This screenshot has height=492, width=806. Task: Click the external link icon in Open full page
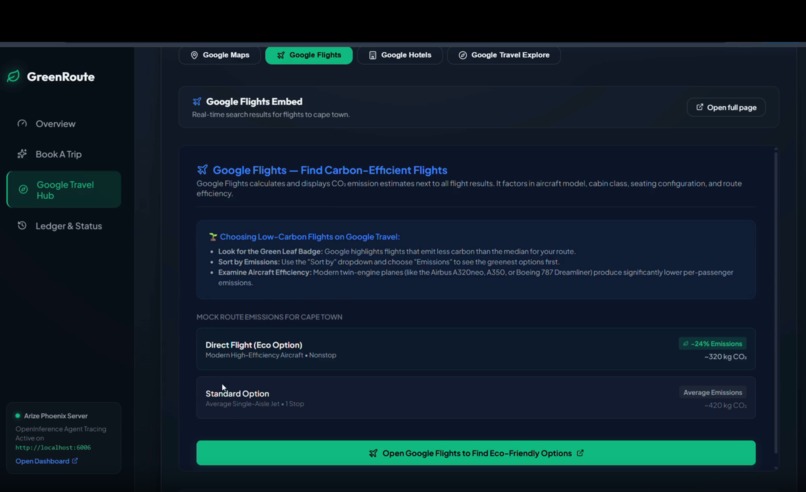[x=700, y=107]
